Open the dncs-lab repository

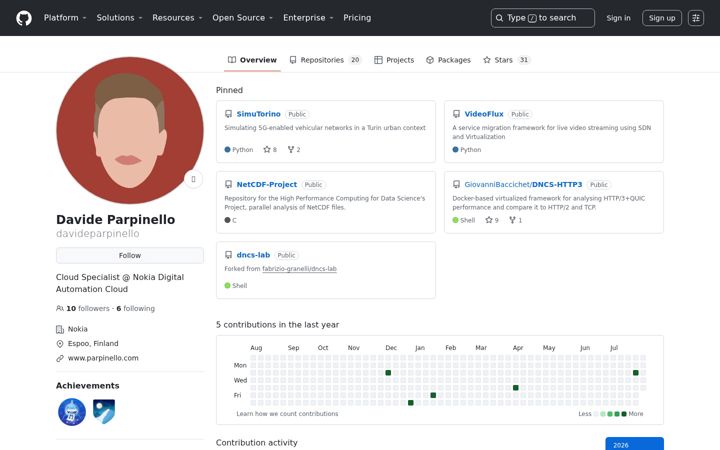[x=253, y=255]
